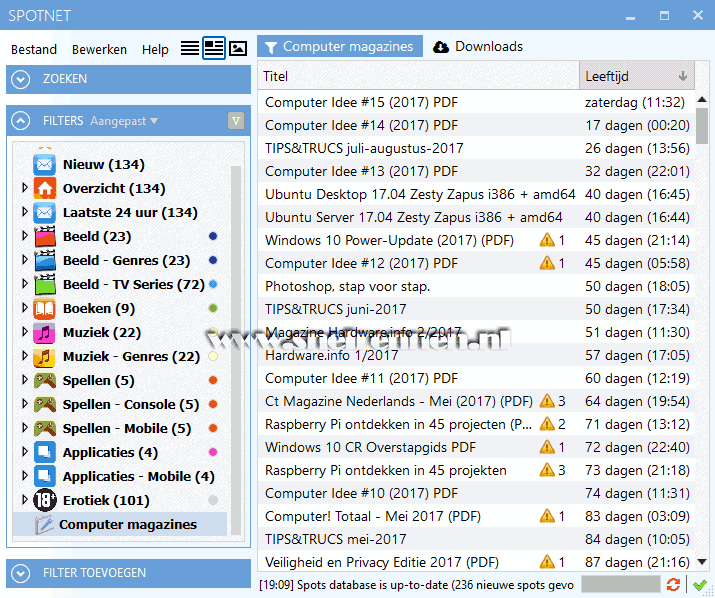The image size is (715, 598).
Task: Select Computer! Totaal - Mei 2017 row
Action: tap(476, 516)
